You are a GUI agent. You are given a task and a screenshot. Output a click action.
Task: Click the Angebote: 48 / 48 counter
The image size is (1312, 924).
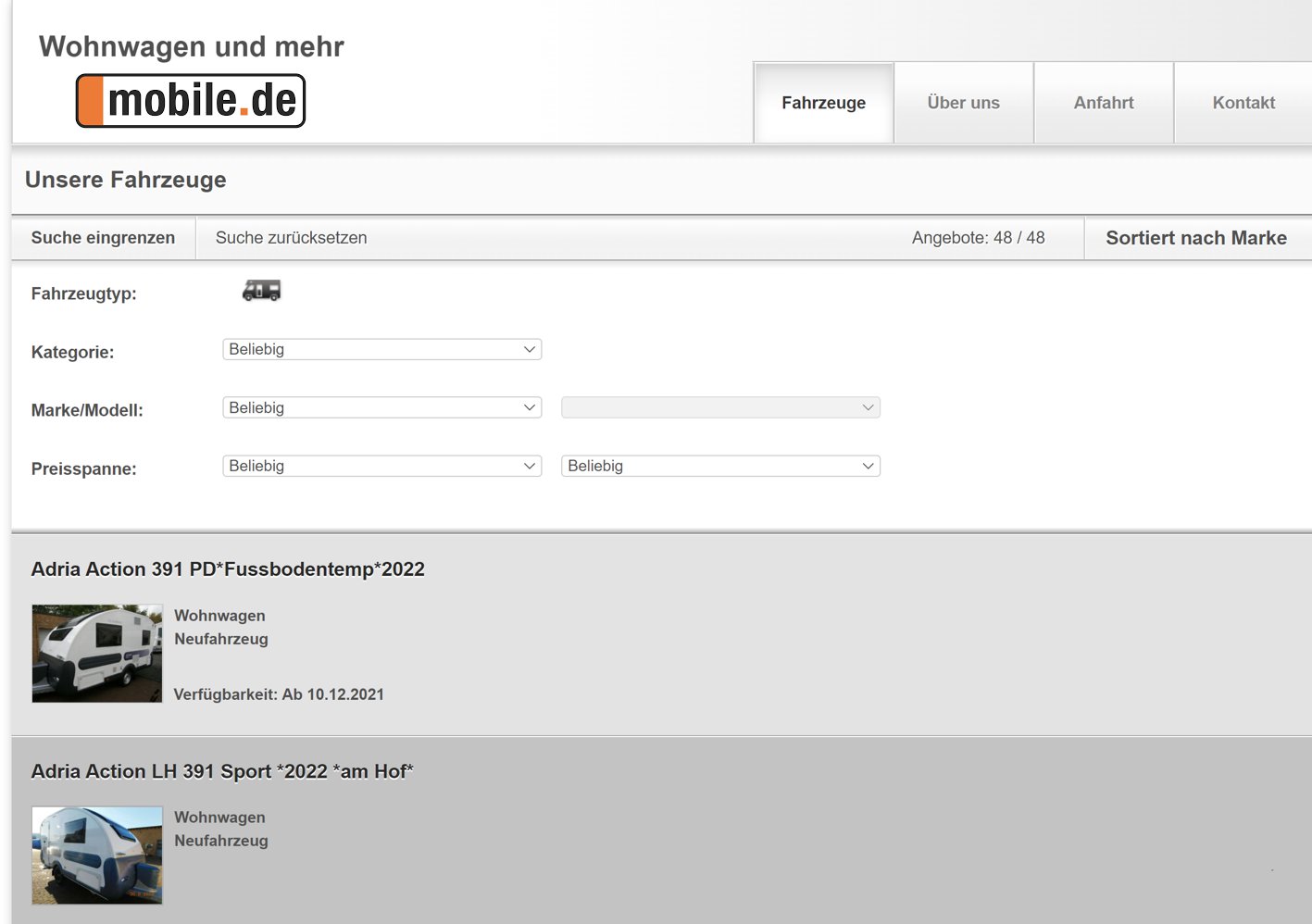[978, 238]
